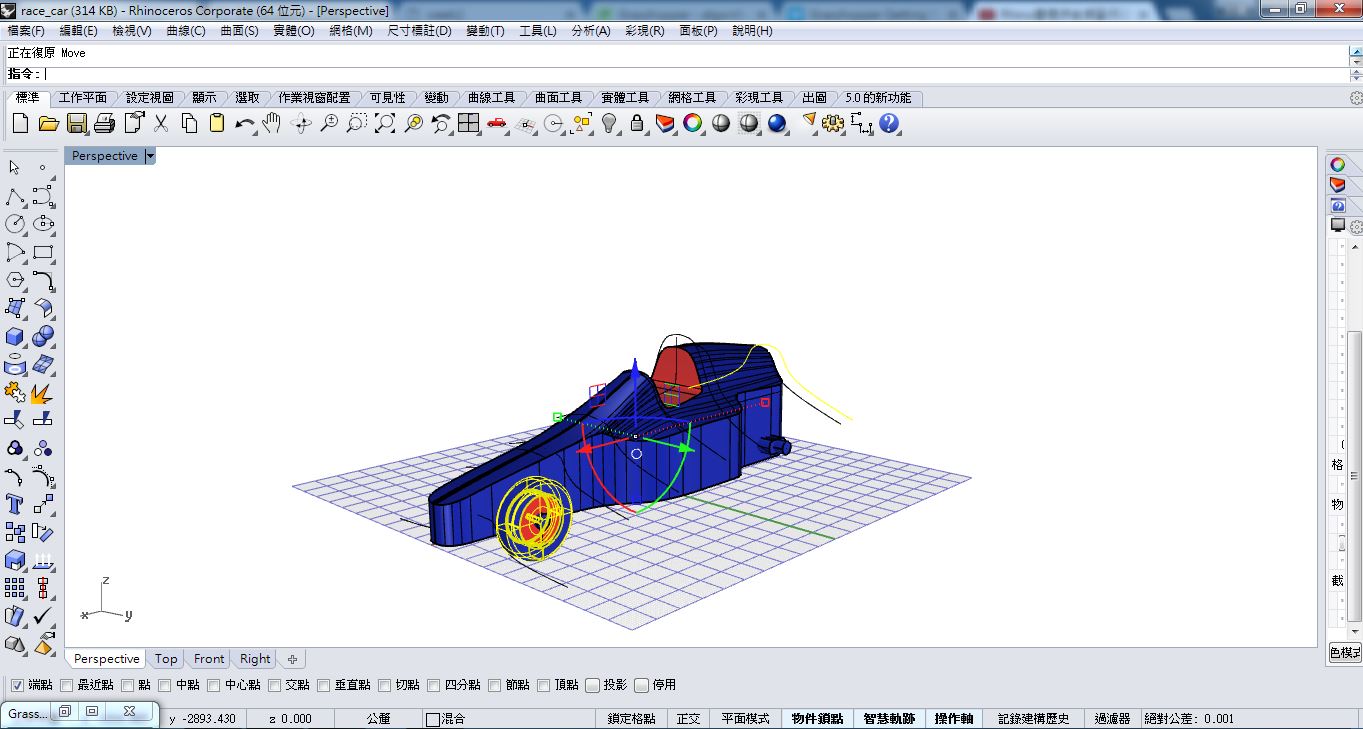Open the Perspective viewport title dropdown arrow
The image size is (1363, 729).
click(150, 156)
